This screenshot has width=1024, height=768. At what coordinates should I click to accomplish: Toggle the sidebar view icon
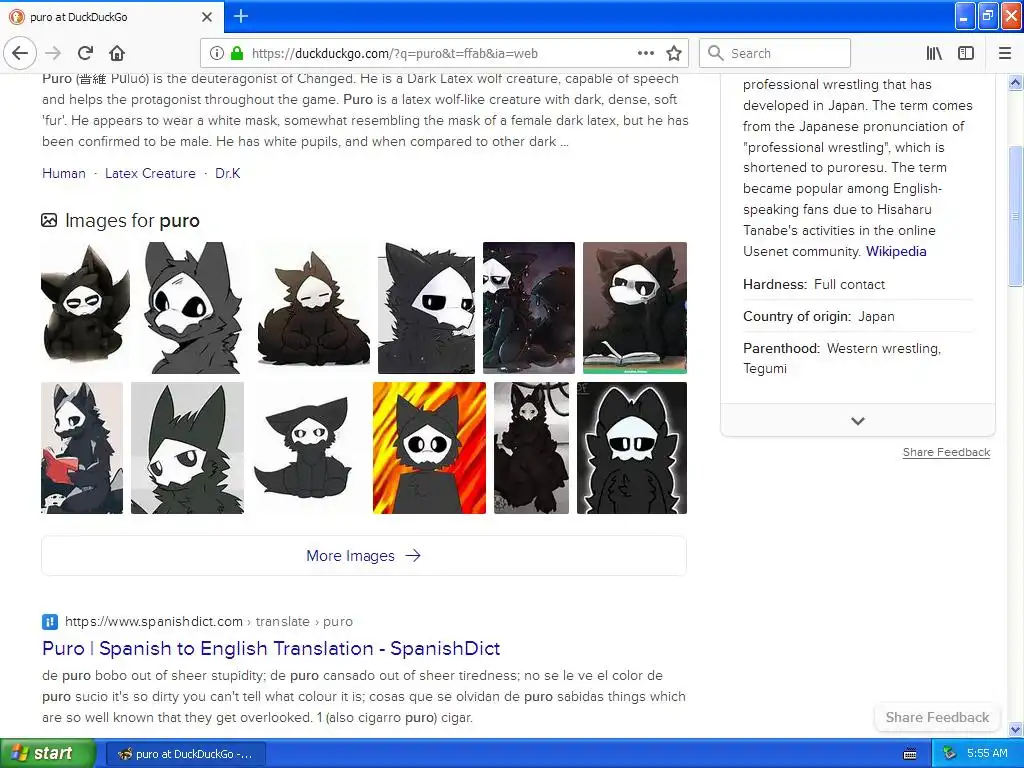coord(966,54)
